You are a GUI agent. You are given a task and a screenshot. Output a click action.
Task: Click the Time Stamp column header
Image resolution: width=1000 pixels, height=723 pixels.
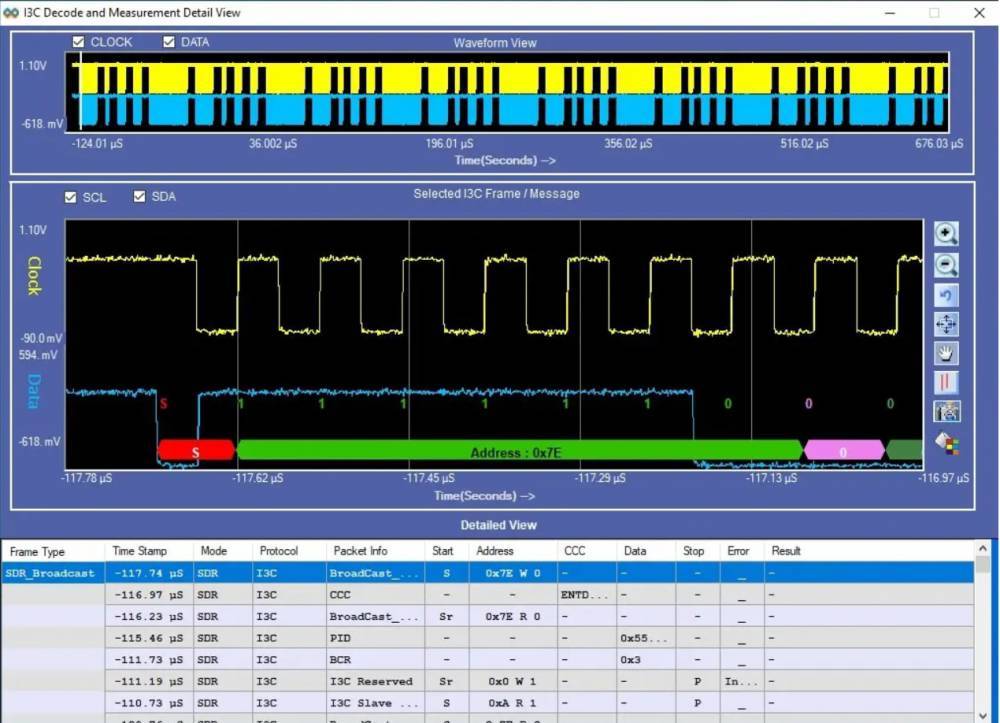point(140,551)
